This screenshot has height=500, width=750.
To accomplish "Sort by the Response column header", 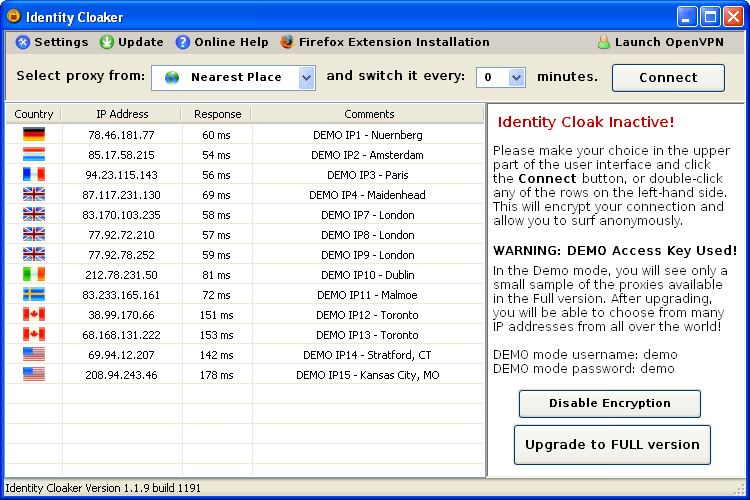I will click(x=217, y=114).
